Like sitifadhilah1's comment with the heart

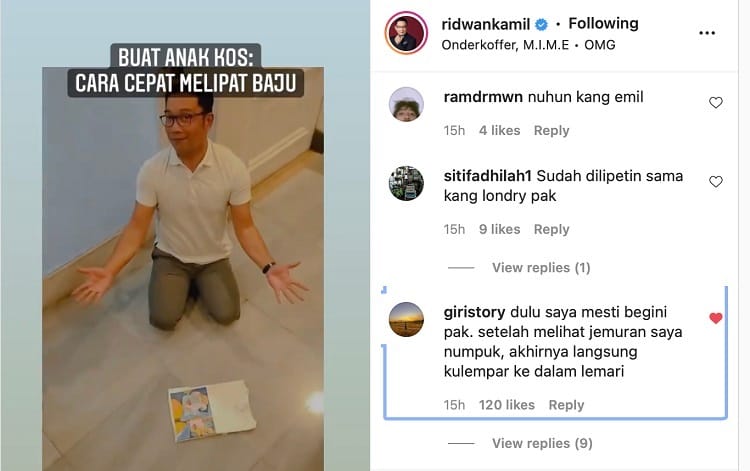click(x=716, y=182)
